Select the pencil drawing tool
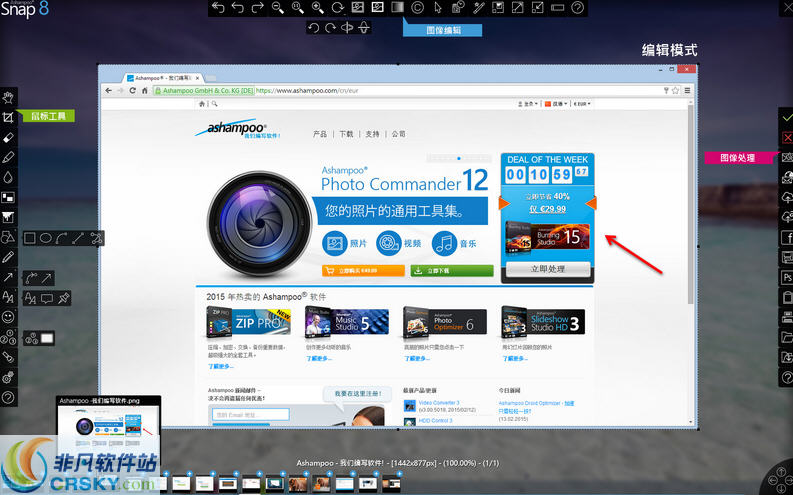 8,257
